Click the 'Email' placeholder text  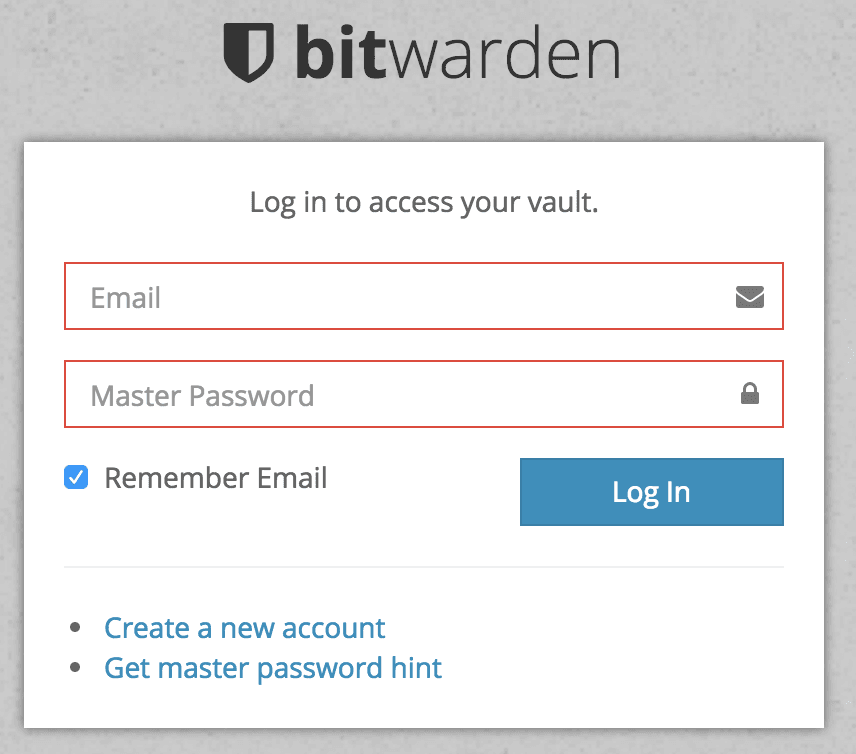click(126, 298)
